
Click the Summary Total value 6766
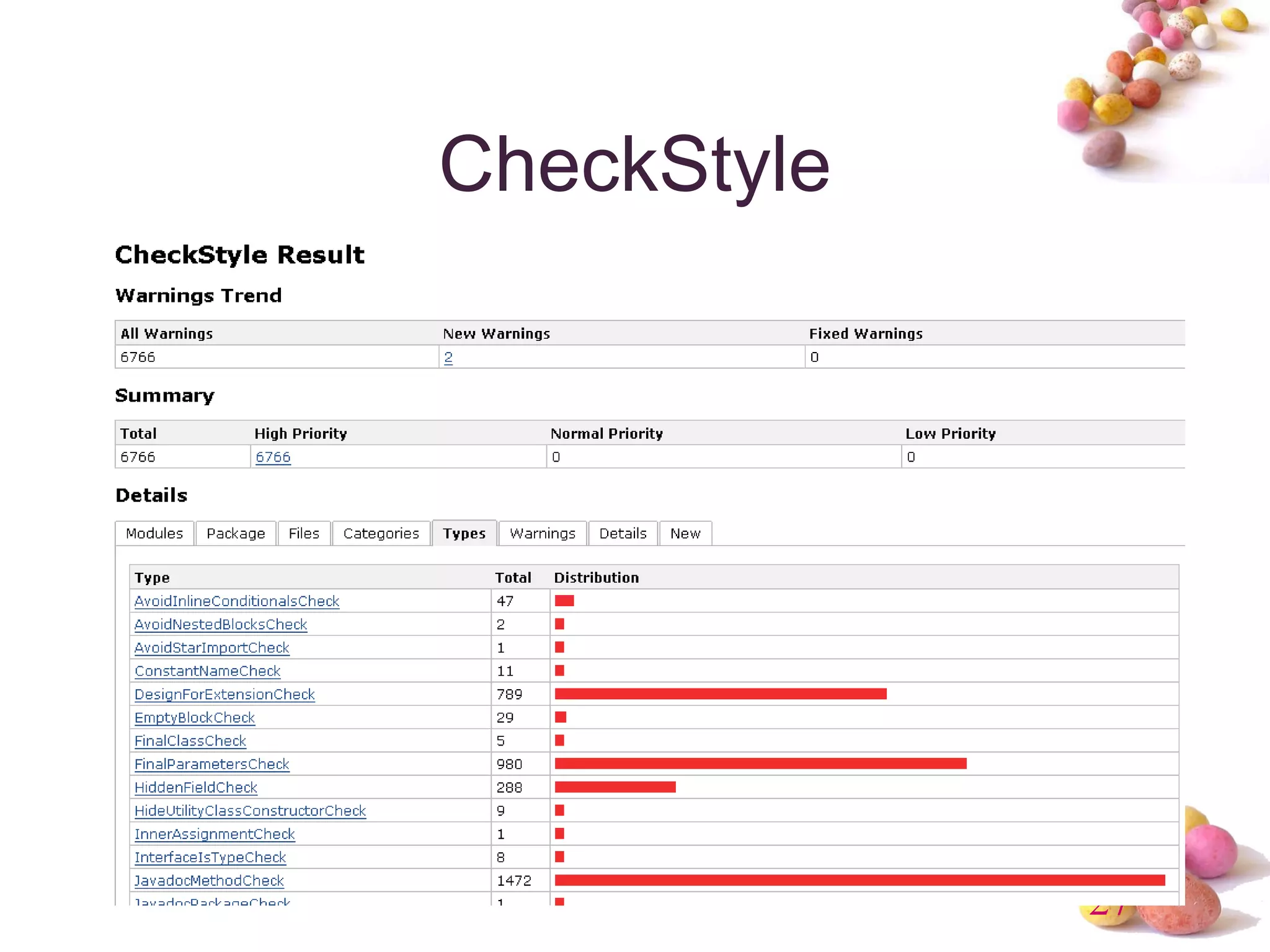[138, 457]
